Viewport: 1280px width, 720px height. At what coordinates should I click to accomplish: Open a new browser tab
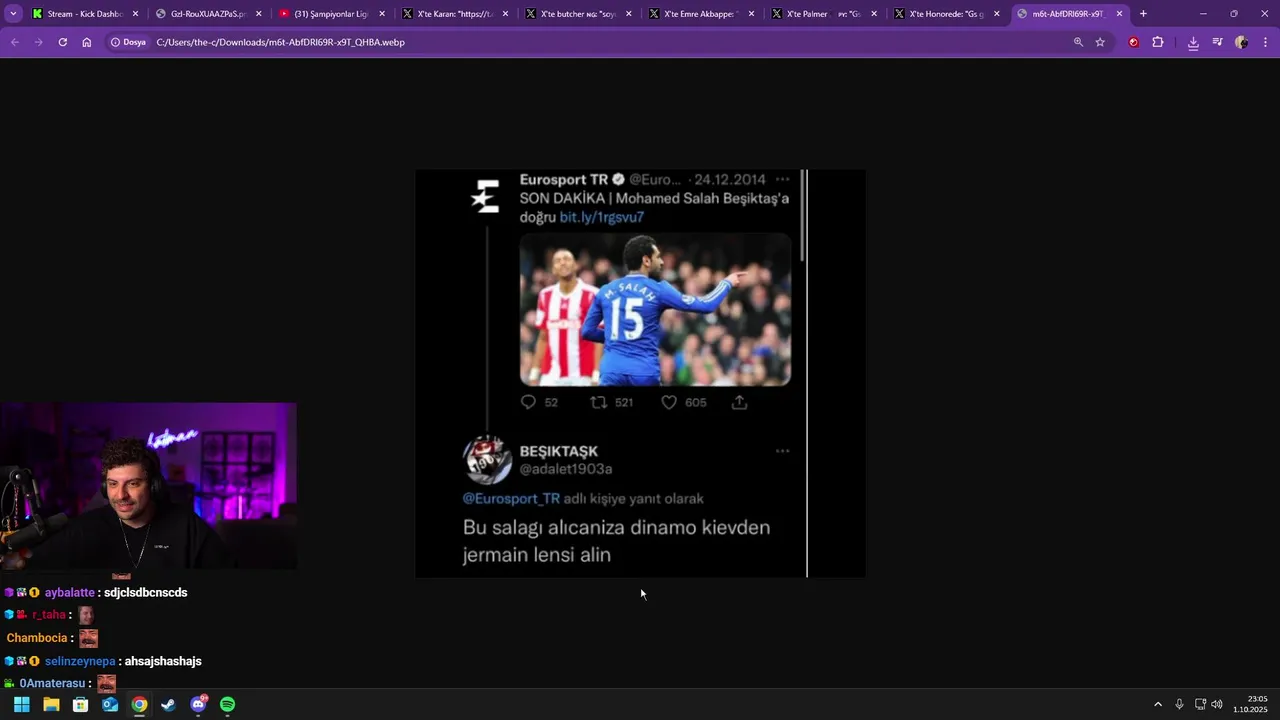click(1143, 14)
